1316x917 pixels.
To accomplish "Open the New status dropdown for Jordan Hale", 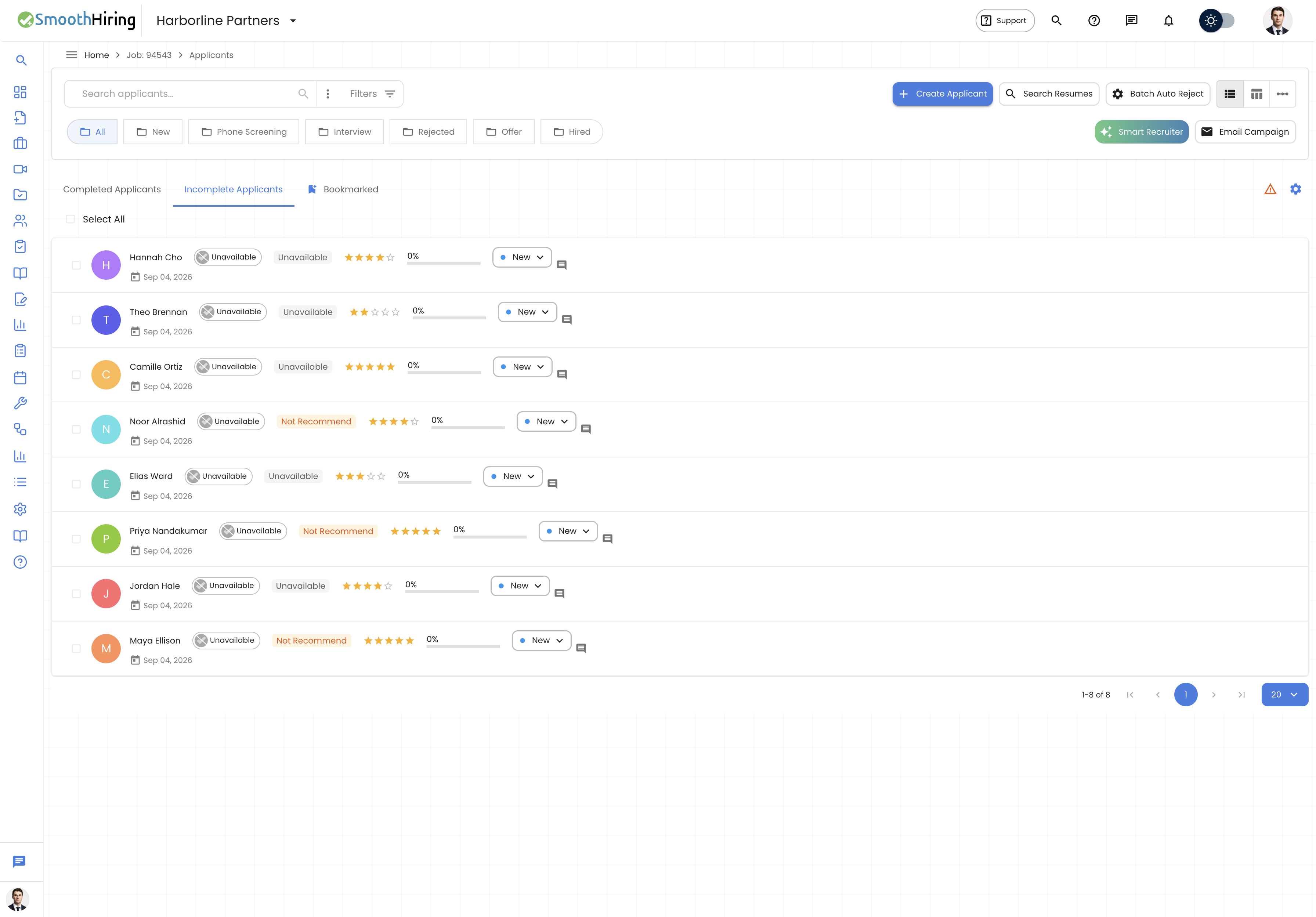I will [520, 586].
